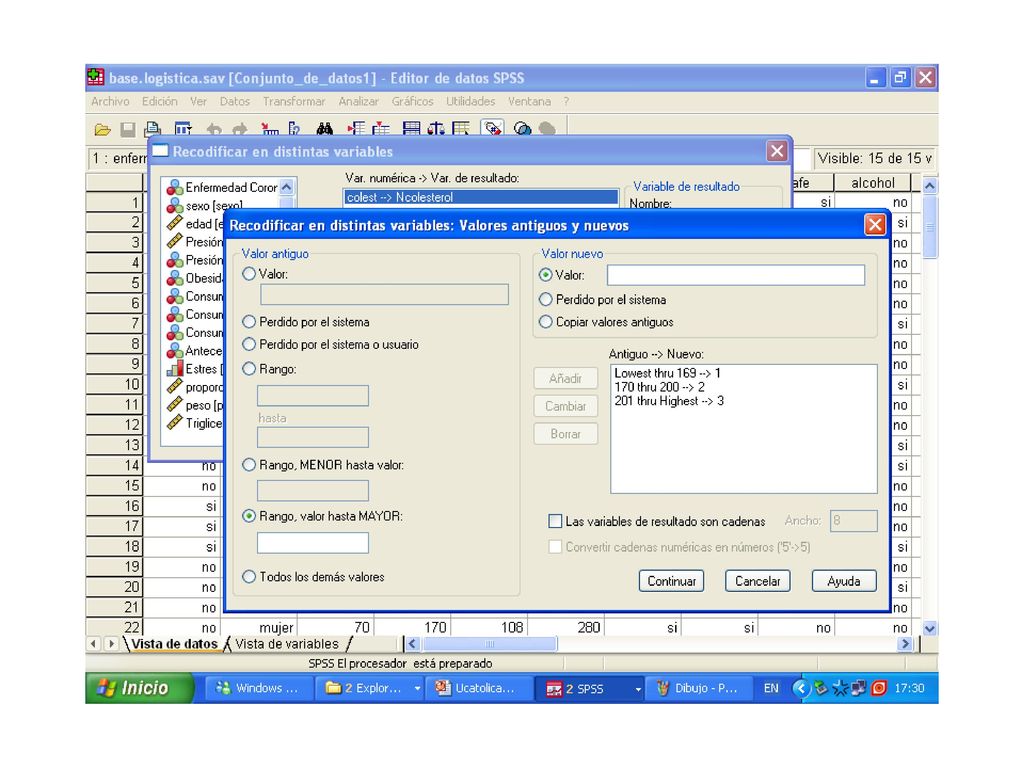Click the vertical scrollbar thumb in data view
Screen dimensions: 1024x768
tap(929, 227)
